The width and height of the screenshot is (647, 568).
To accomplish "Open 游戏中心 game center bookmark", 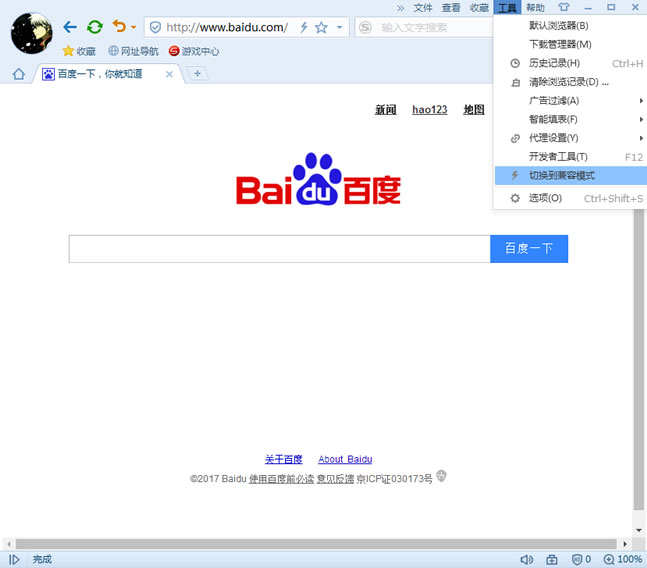I will [x=194, y=51].
